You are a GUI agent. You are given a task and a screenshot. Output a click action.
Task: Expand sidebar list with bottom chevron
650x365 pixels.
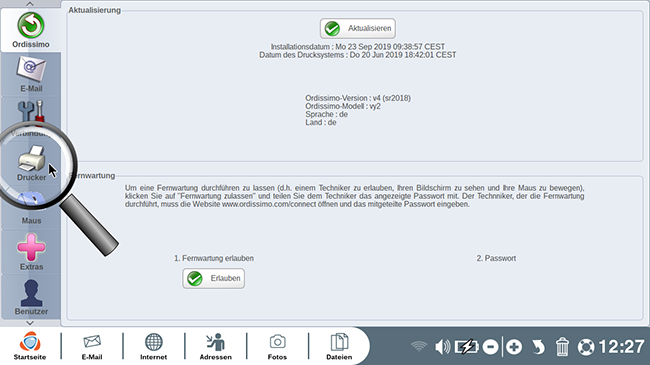[30, 323]
